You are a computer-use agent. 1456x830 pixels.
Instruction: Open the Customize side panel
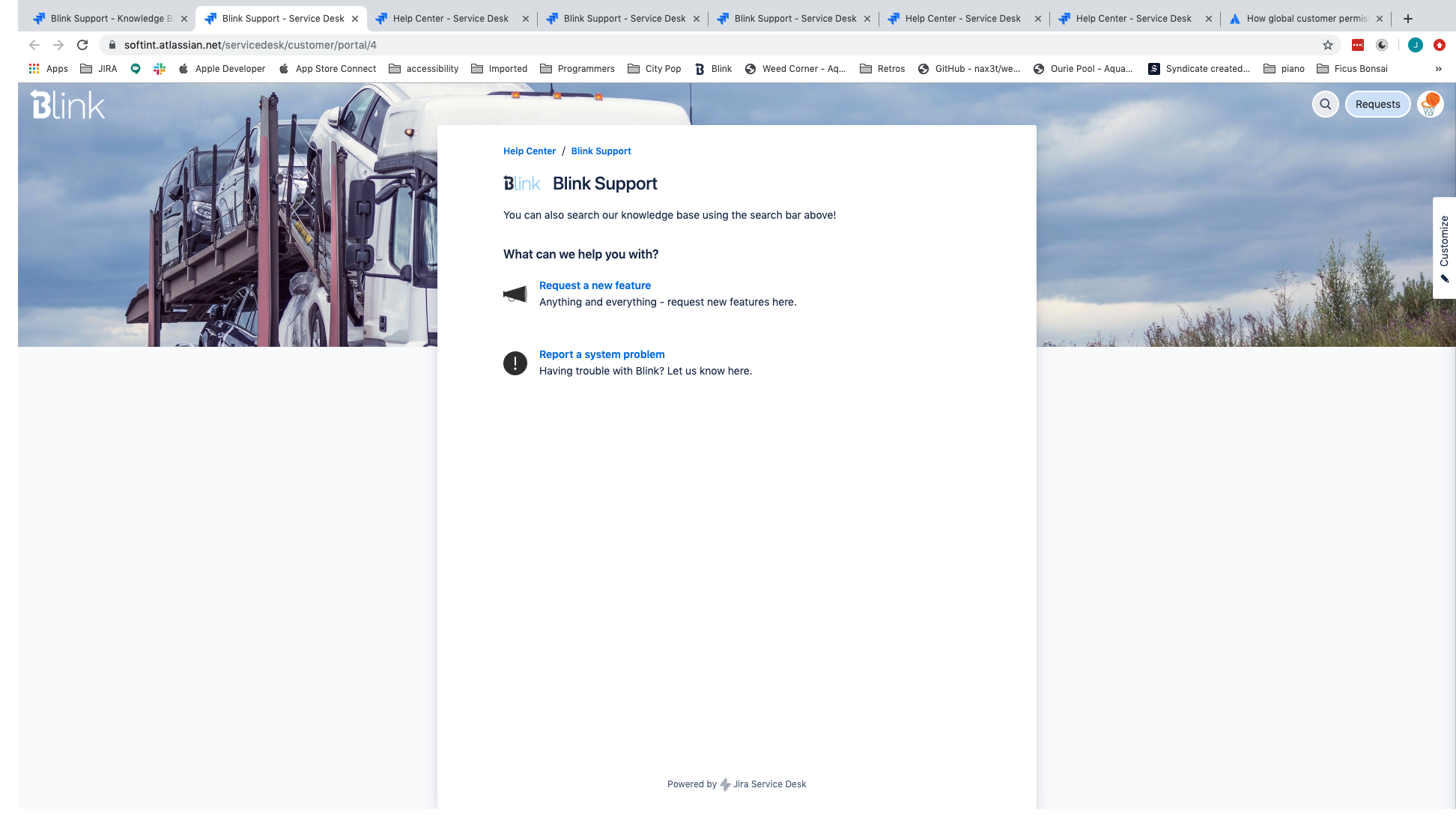coord(1444,248)
